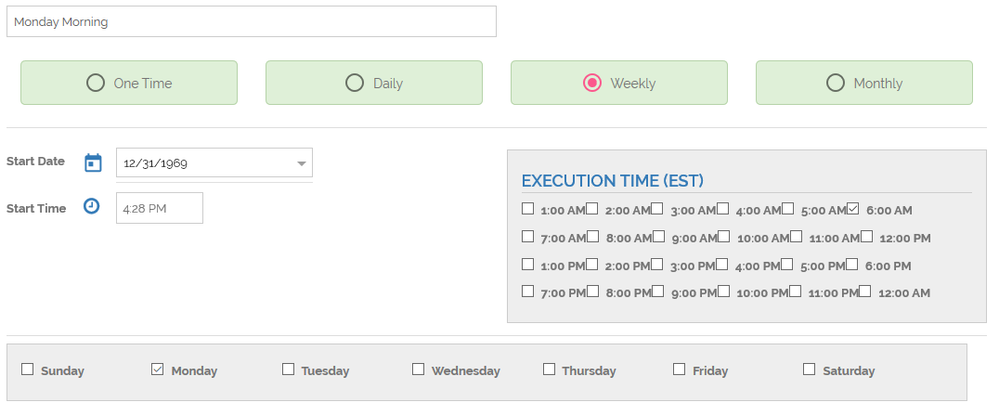Tick the Saturday day checkbox

809,369
